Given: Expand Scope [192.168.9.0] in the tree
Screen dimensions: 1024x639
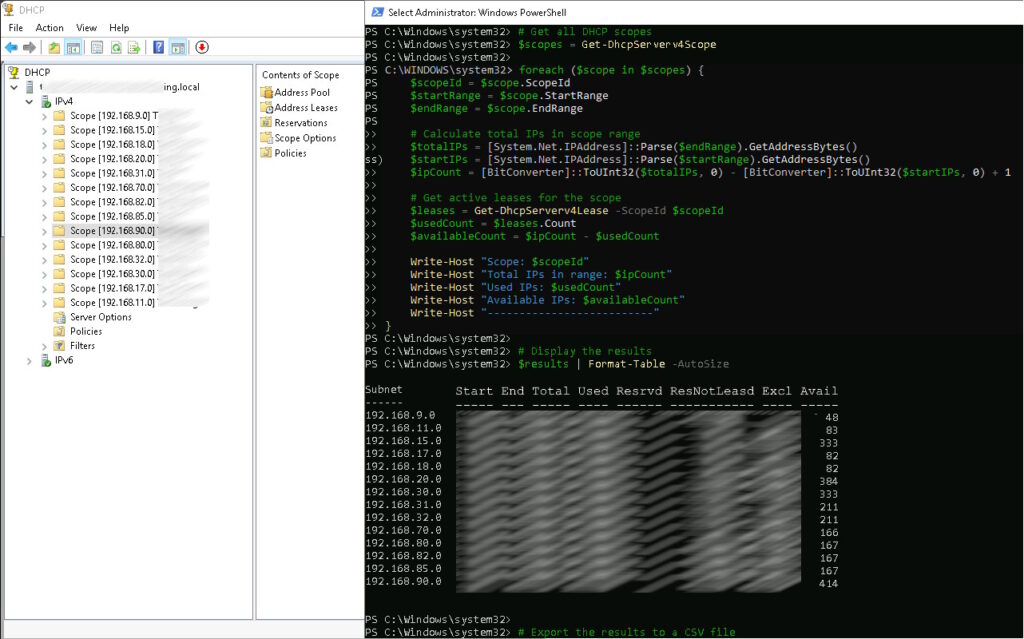Looking at the screenshot, I should click(x=42, y=115).
